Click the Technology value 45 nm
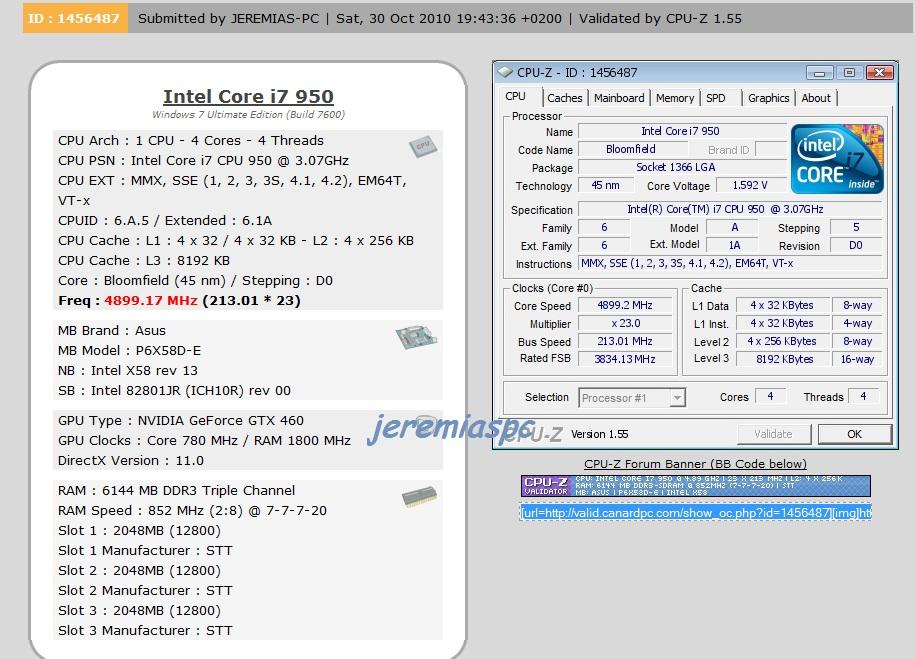The height and width of the screenshot is (659, 916). point(605,185)
